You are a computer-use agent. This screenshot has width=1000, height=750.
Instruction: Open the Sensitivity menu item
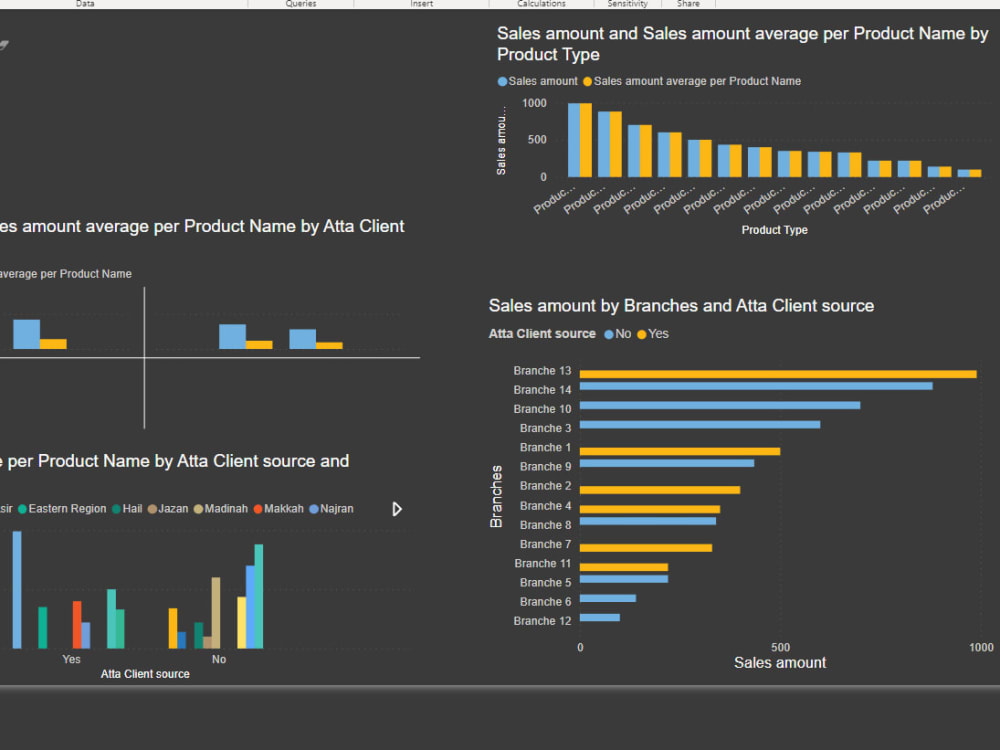click(627, 4)
